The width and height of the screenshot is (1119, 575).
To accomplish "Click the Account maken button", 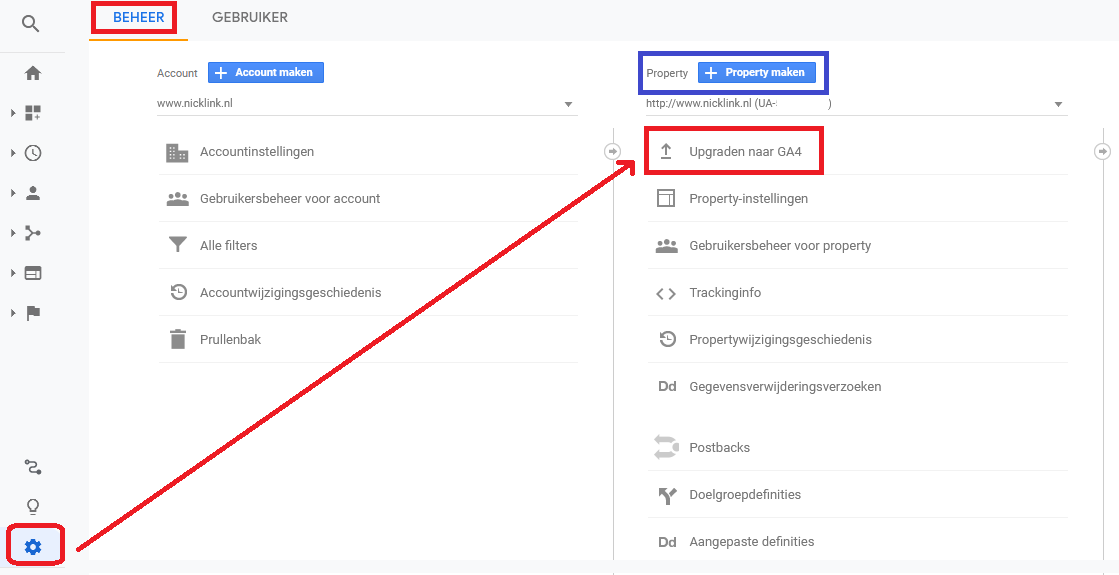I will (266, 73).
